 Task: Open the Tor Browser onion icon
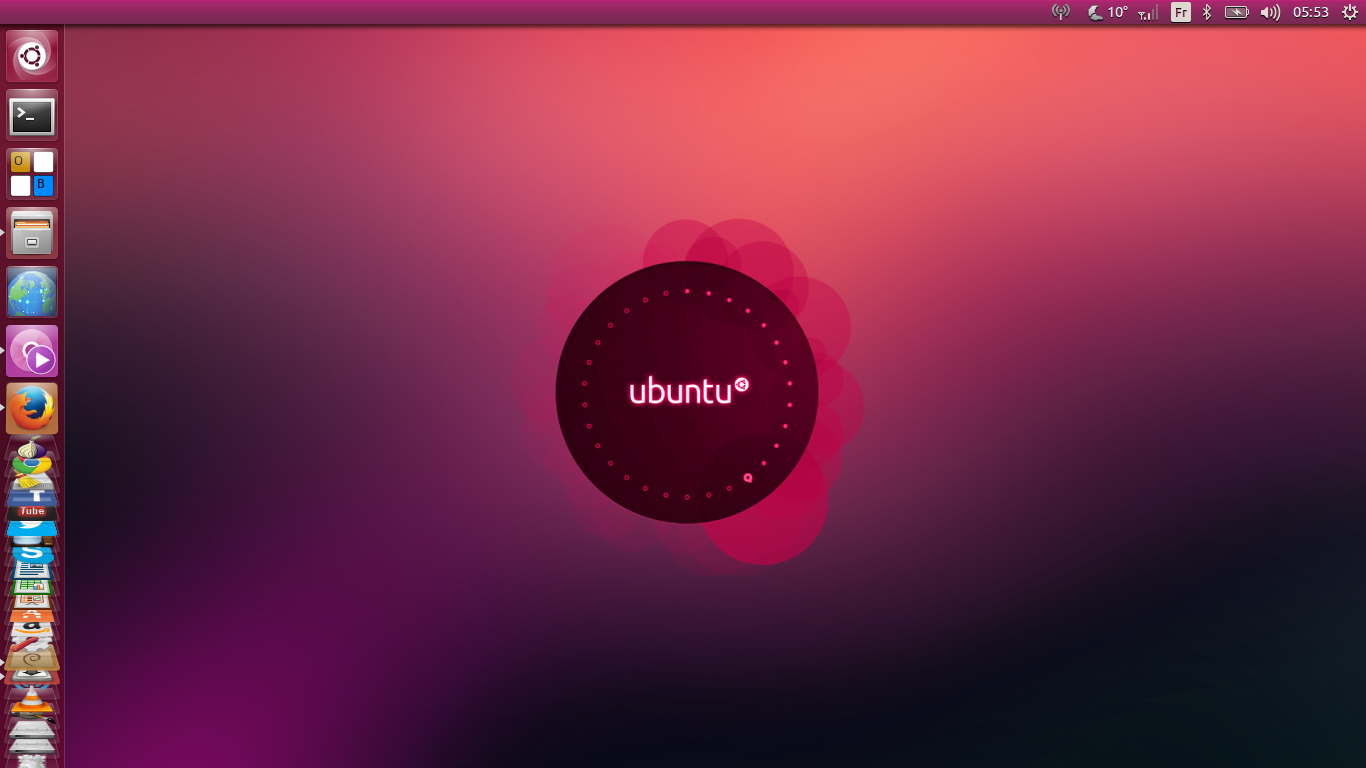click(x=32, y=449)
